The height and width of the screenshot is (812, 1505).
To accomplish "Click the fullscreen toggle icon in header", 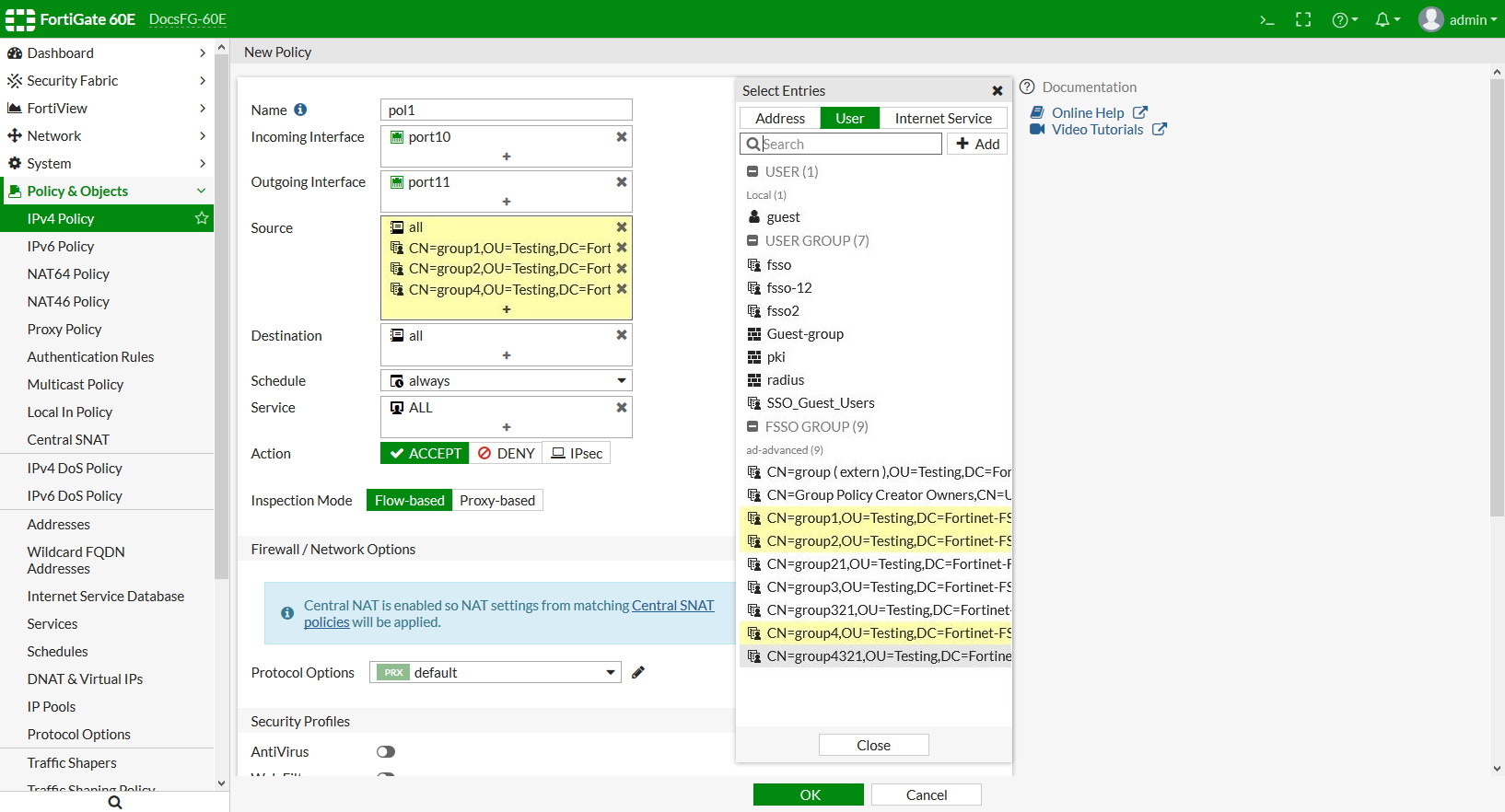I will (x=1303, y=19).
